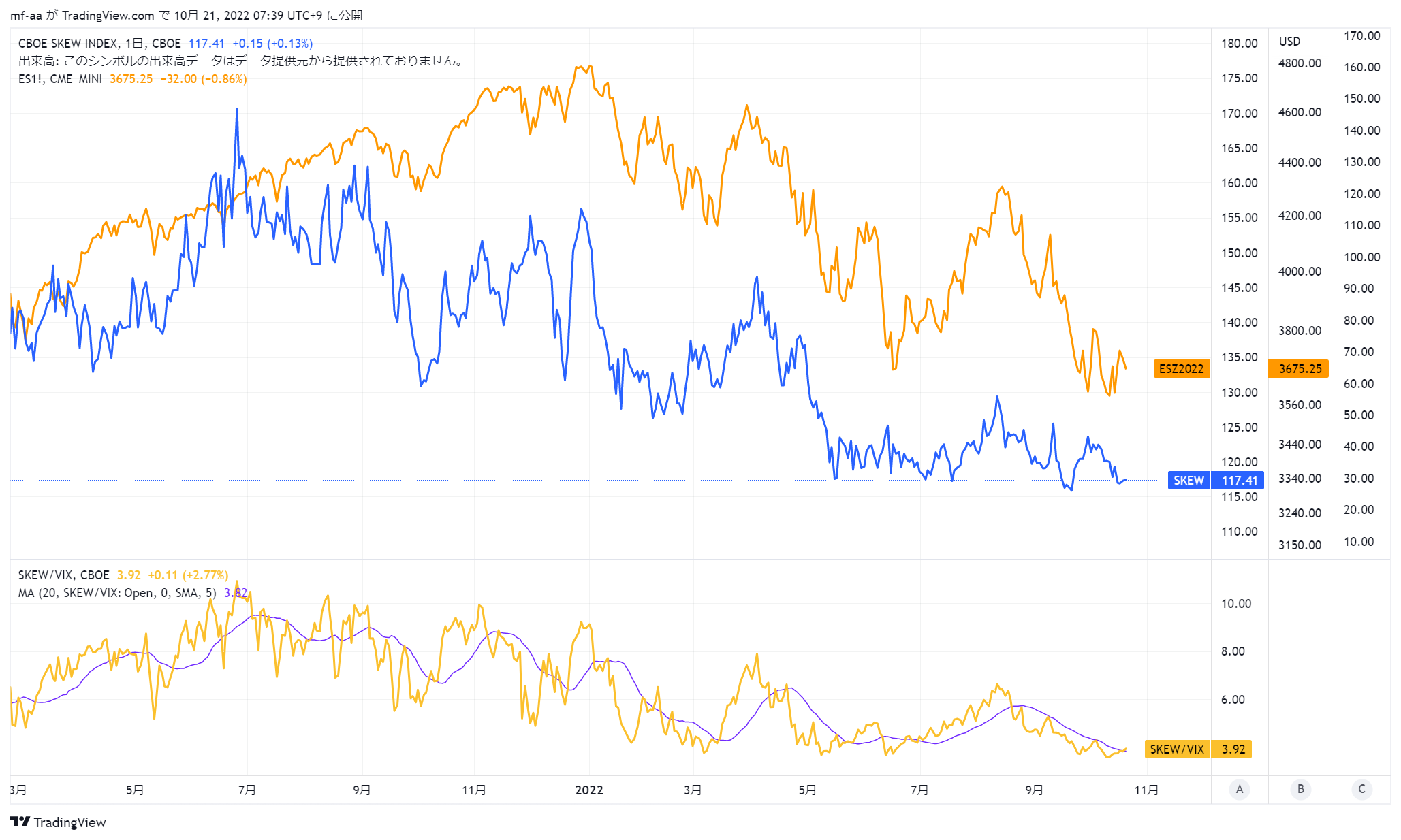Click the 3.92 SKEW/VIX value tag
The height and width of the screenshot is (840, 1401).
(1233, 749)
